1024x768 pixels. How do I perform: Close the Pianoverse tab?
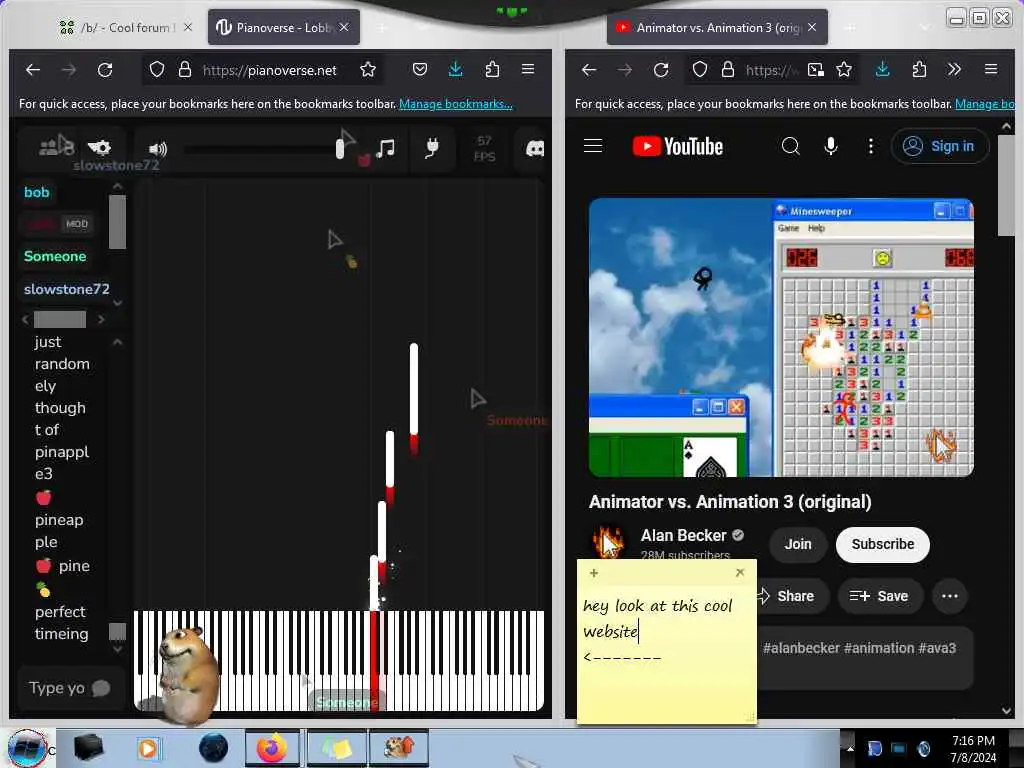pos(344,27)
